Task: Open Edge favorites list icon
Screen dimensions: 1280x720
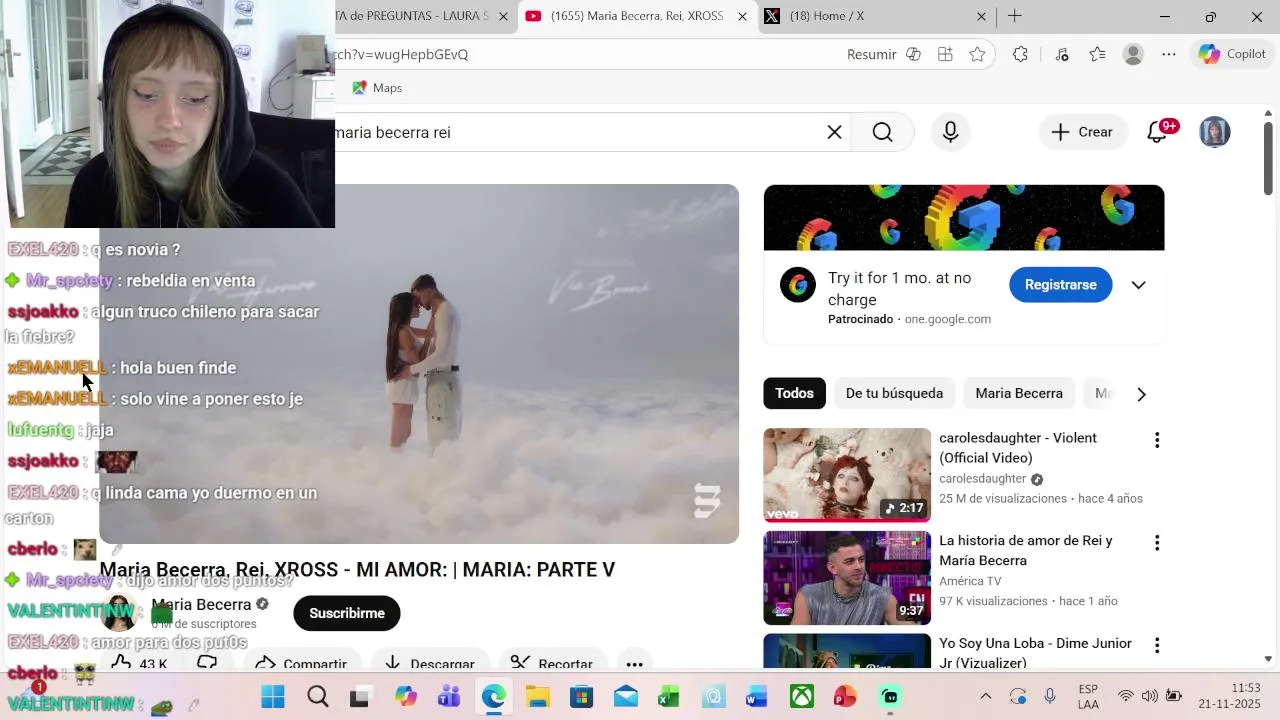Action: 1097,54
